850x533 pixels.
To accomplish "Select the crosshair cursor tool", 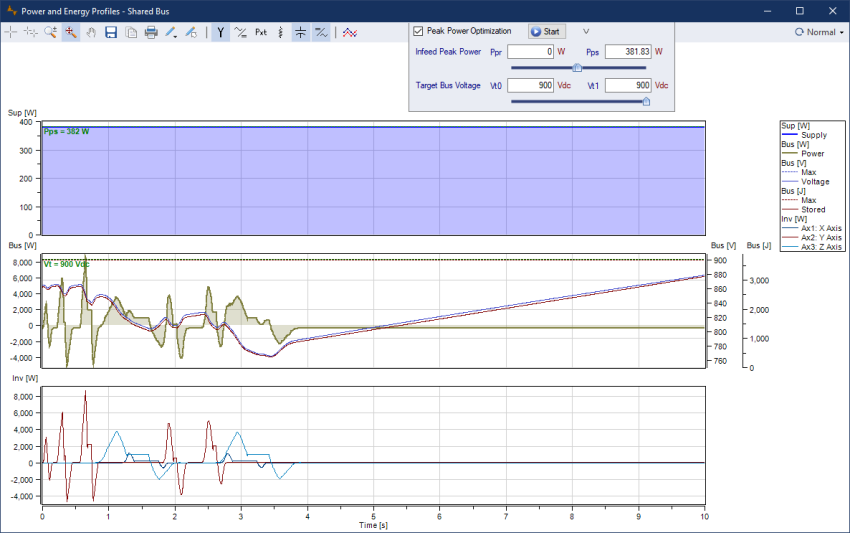I will click(x=11, y=32).
